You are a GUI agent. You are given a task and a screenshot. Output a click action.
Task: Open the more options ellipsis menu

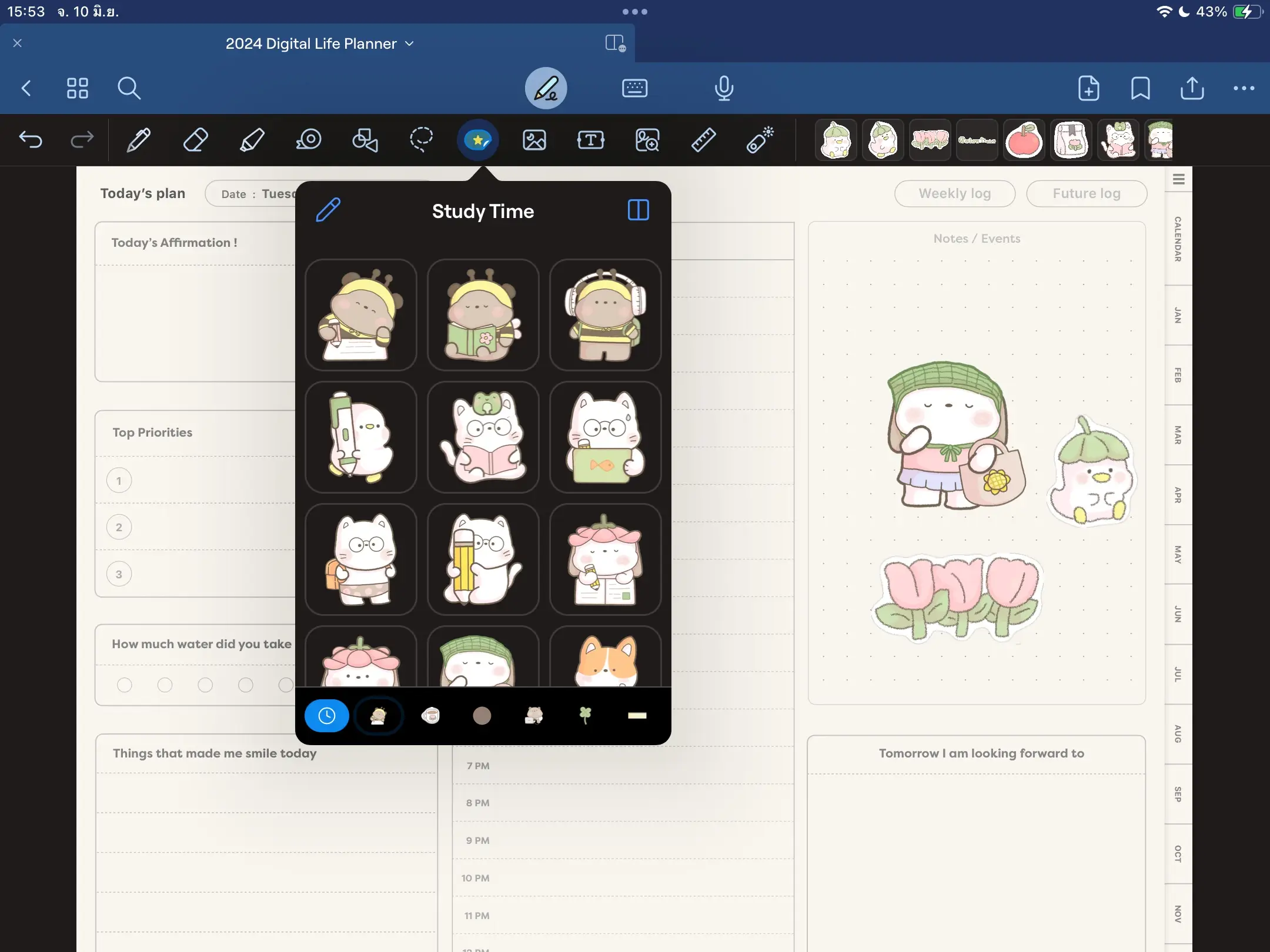[x=1244, y=88]
